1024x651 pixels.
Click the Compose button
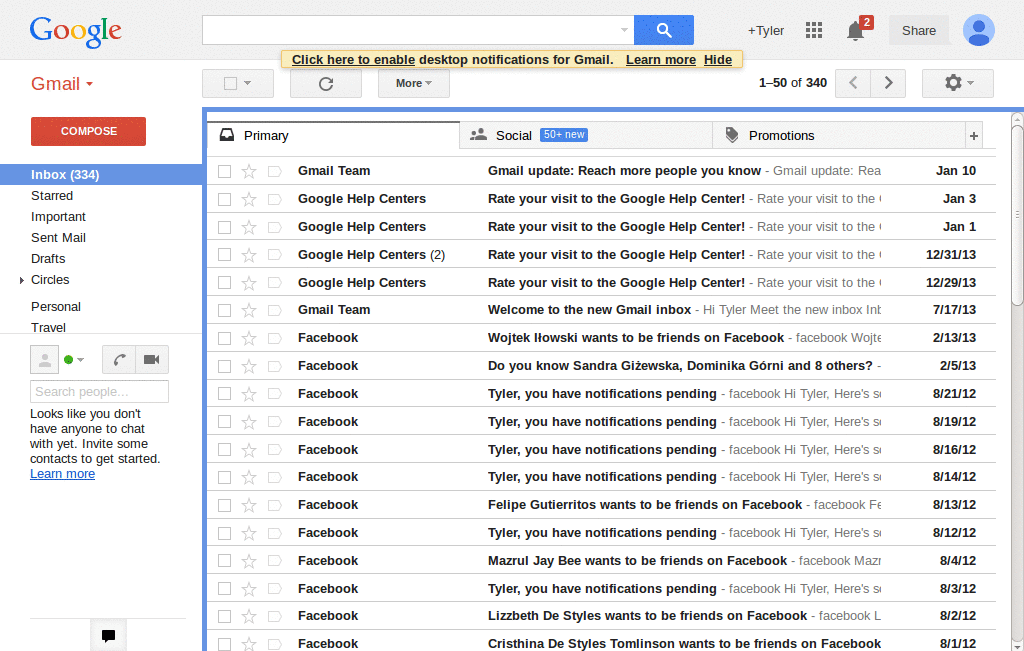[x=88, y=131]
